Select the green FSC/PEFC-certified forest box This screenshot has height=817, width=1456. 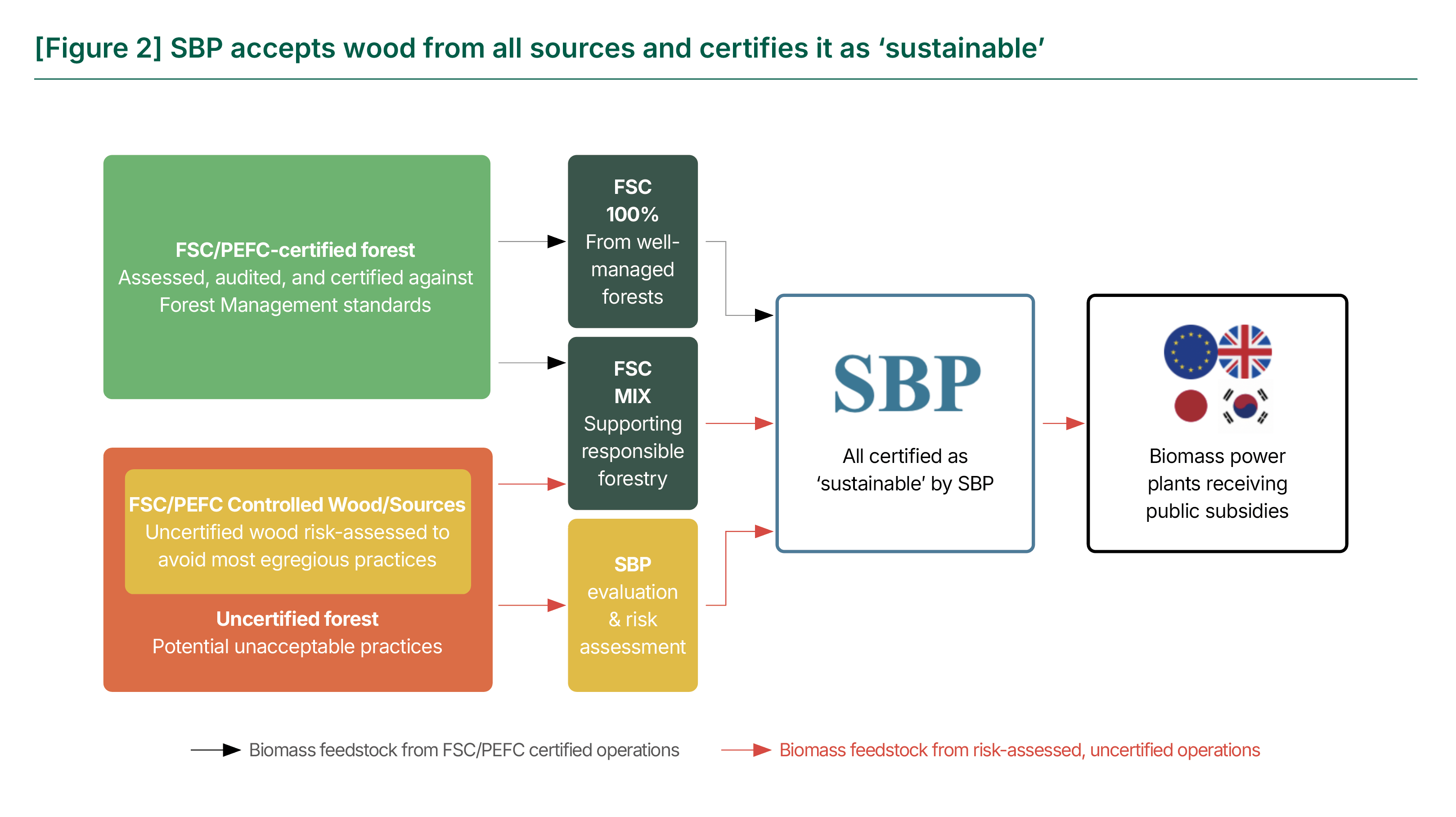point(297,277)
